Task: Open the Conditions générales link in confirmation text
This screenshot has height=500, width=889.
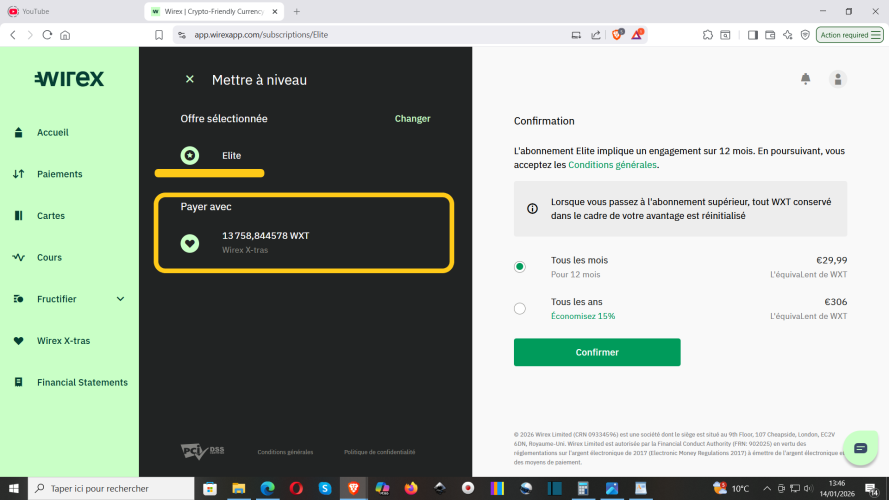Action: (x=612, y=165)
